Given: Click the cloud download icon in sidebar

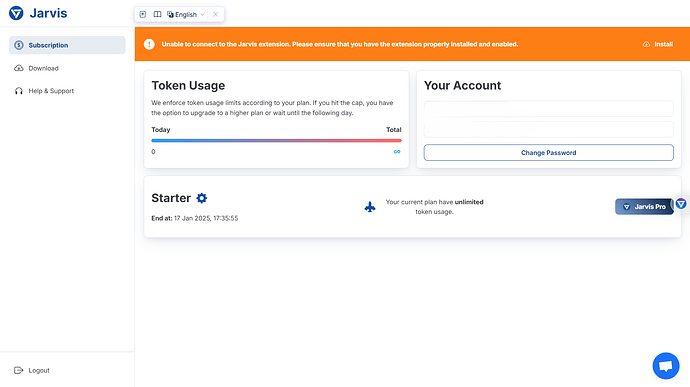Looking at the screenshot, I should tap(18, 68).
